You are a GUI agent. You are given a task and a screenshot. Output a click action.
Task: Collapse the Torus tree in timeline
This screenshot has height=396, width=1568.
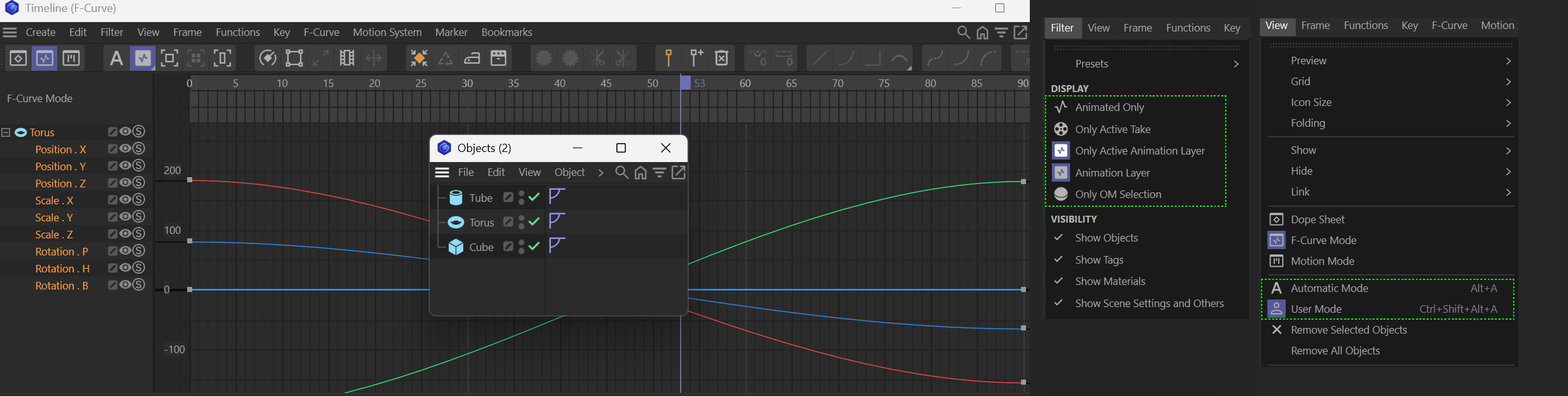[x=6, y=132]
